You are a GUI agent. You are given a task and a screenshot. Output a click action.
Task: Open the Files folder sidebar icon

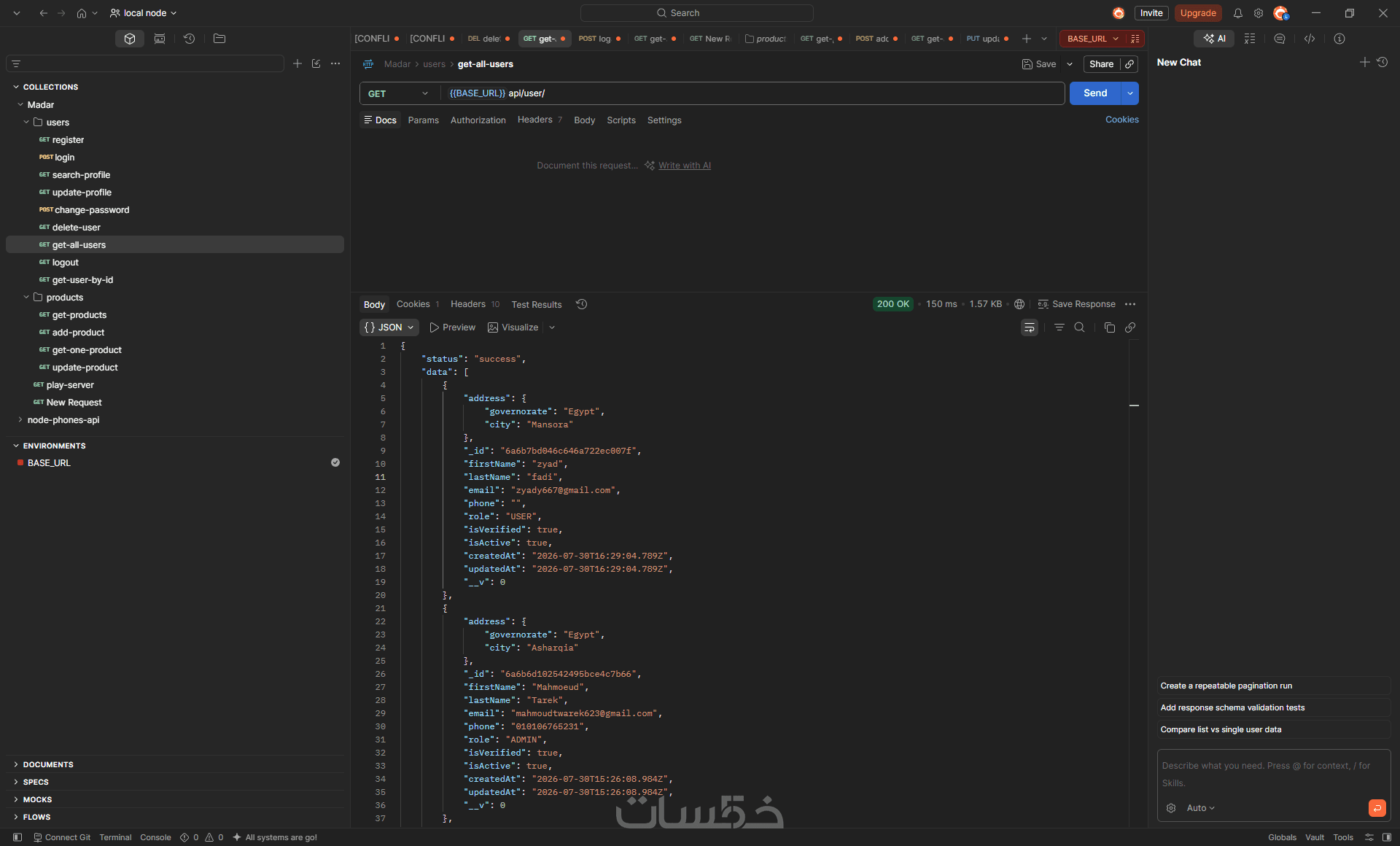click(x=219, y=39)
